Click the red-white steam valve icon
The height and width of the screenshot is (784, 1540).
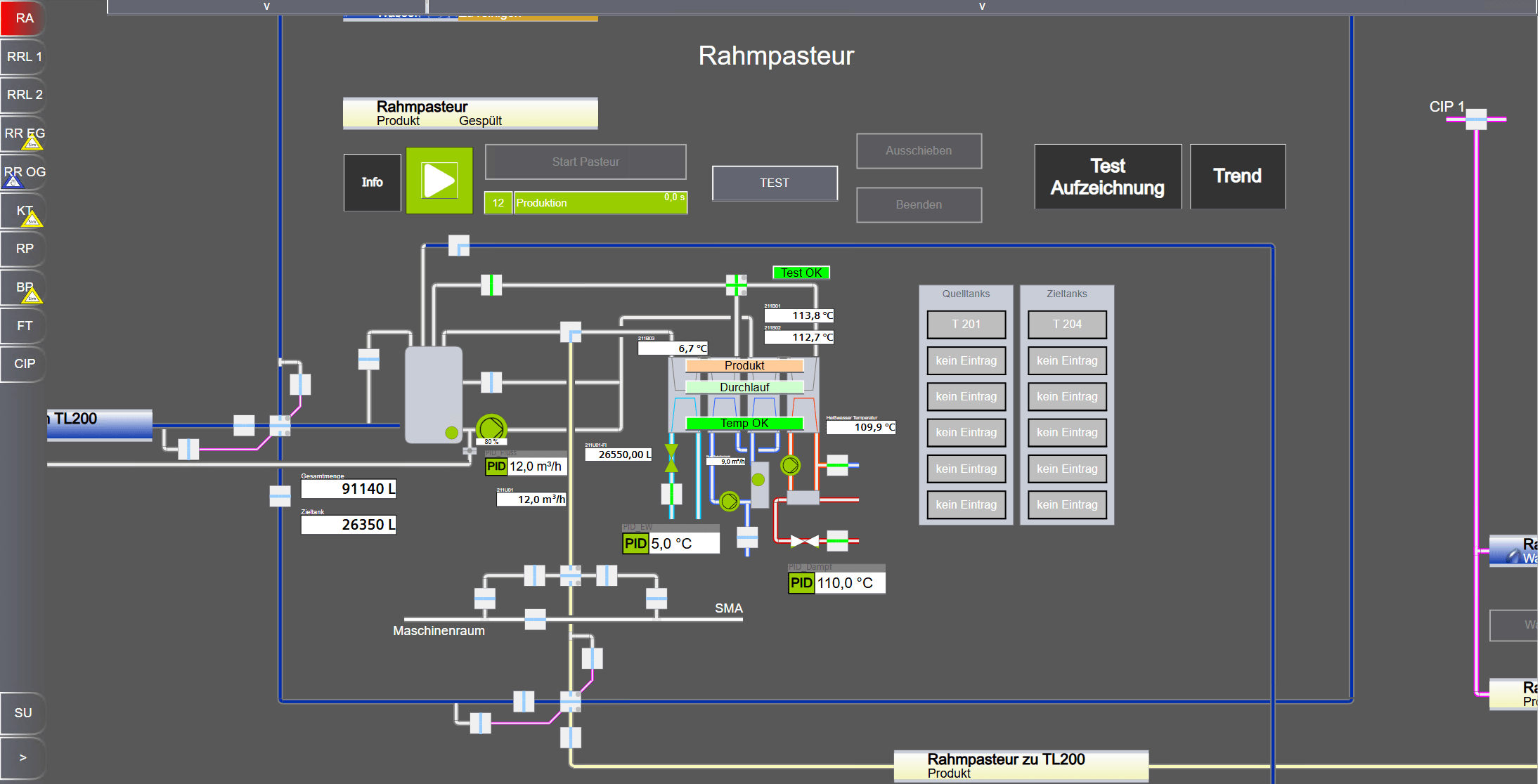[804, 541]
